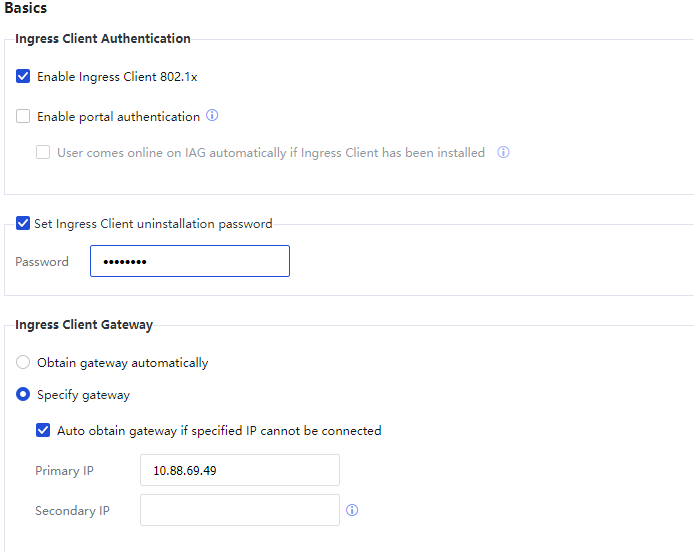Image resolution: width=694 pixels, height=552 pixels.
Task: Click info icon after IAG auto-online option
Action: tap(503, 153)
